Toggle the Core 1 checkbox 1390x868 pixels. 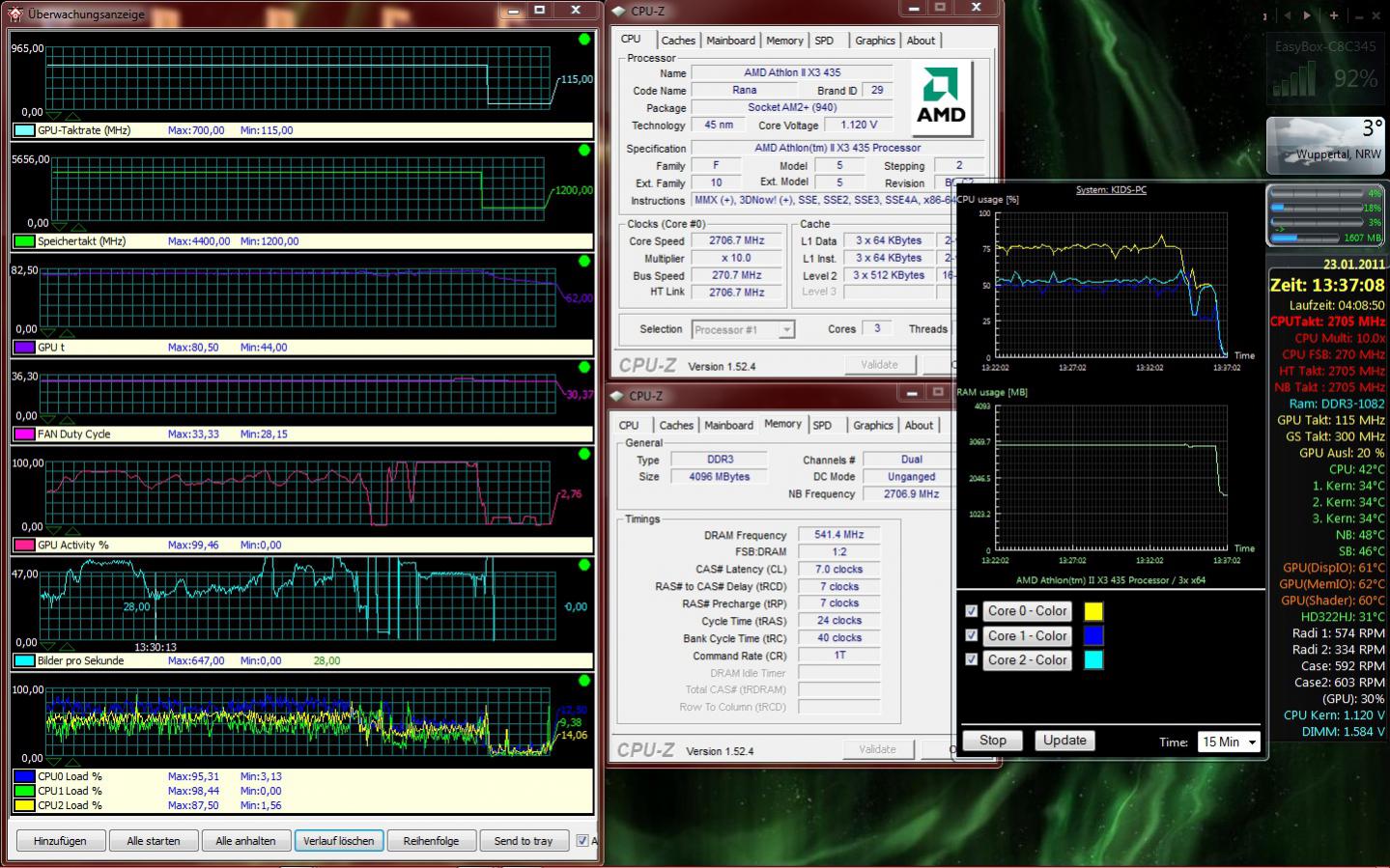pos(972,635)
